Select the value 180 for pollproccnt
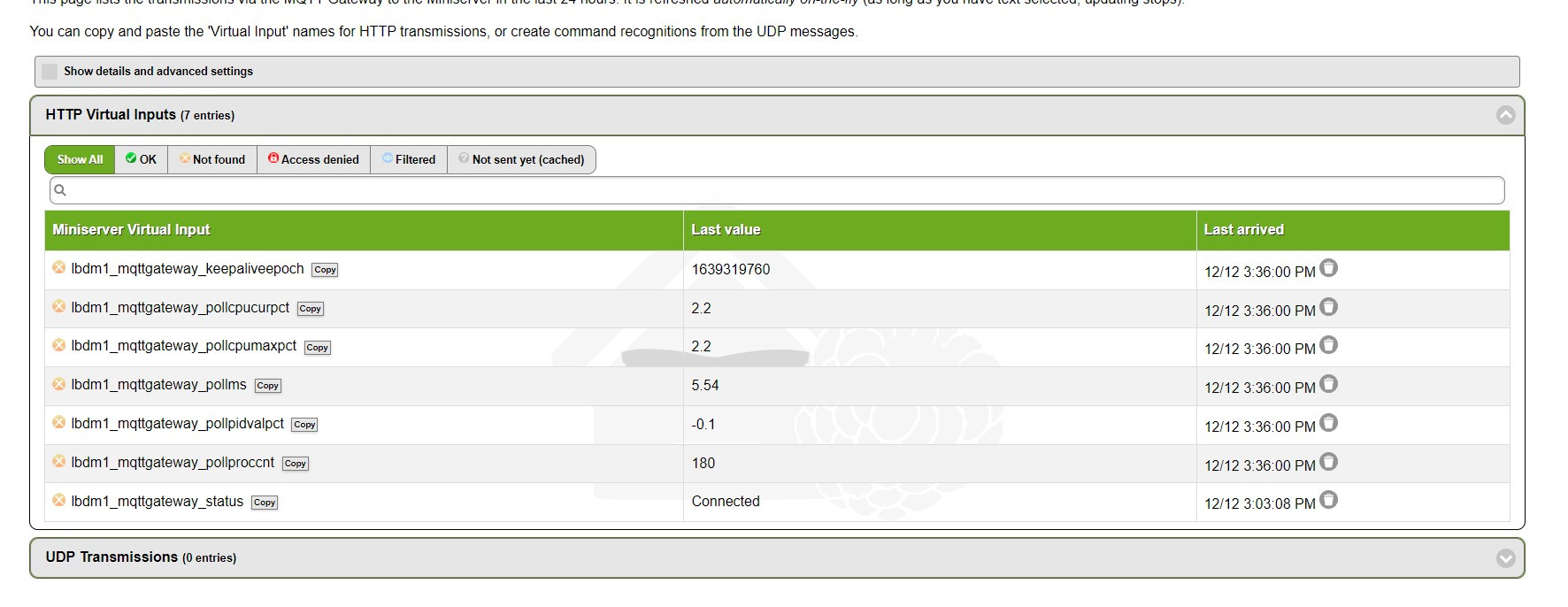Viewport: 1568px width, 607px height. (x=703, y=463)
